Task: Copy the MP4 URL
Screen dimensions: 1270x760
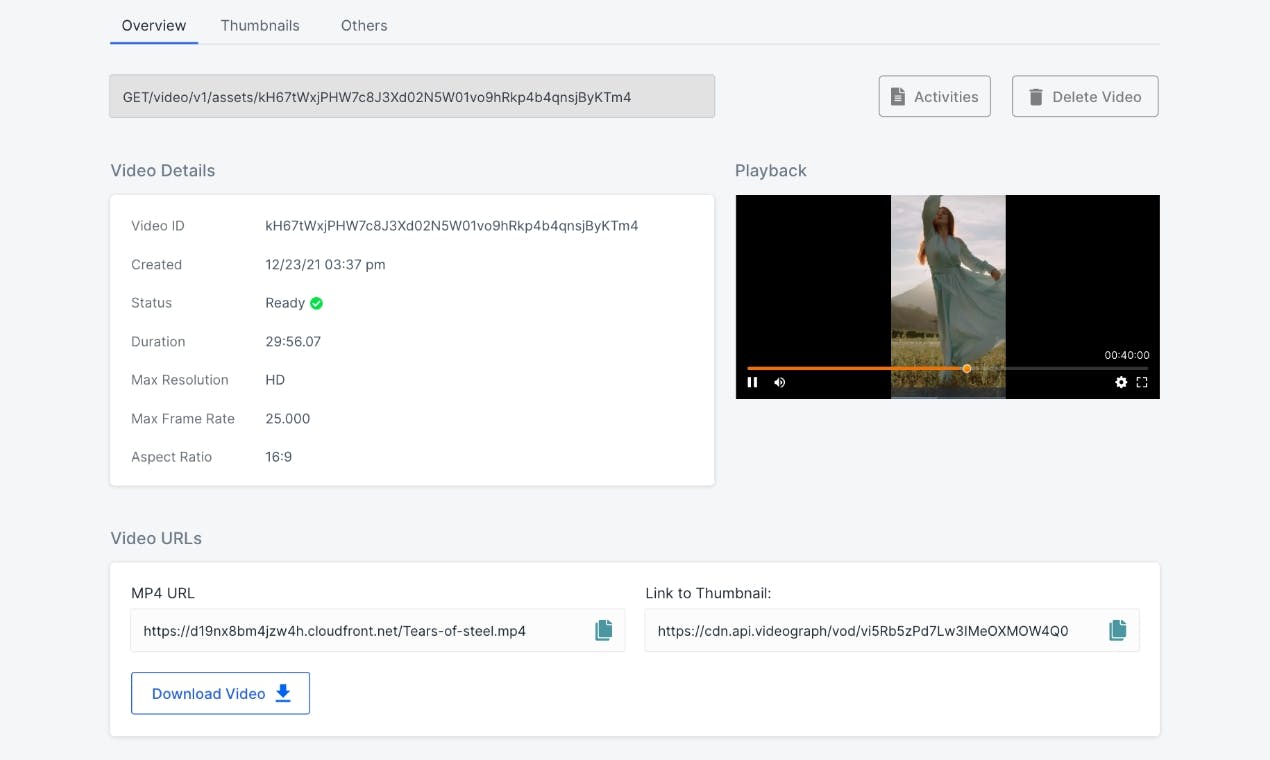Action: [603, 630]
